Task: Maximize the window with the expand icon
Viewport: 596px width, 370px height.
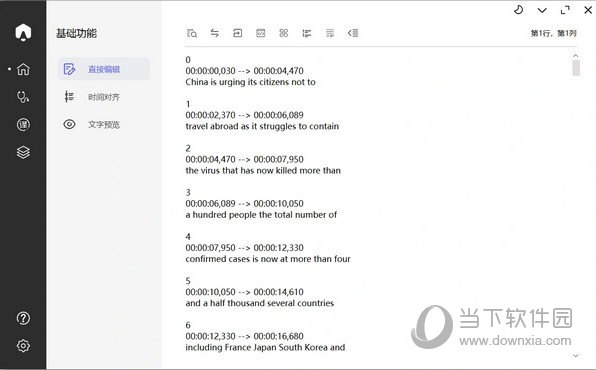Action: (565, 10)
